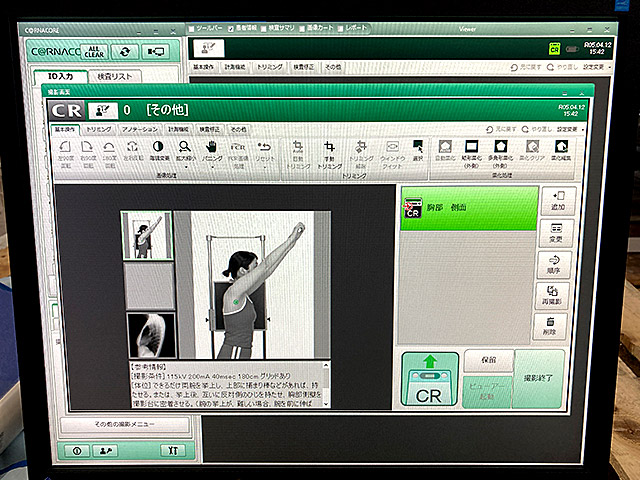Click the reference info scrollbar down arrow

[x=326, y=404]
